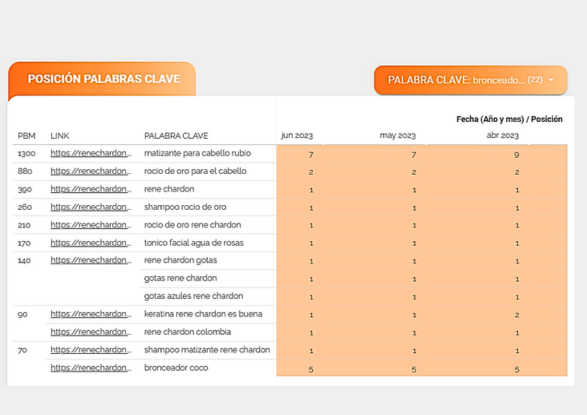Open link for tonico facial agua de rosas
Screen dimensions: 587x415
coord(91,243)
